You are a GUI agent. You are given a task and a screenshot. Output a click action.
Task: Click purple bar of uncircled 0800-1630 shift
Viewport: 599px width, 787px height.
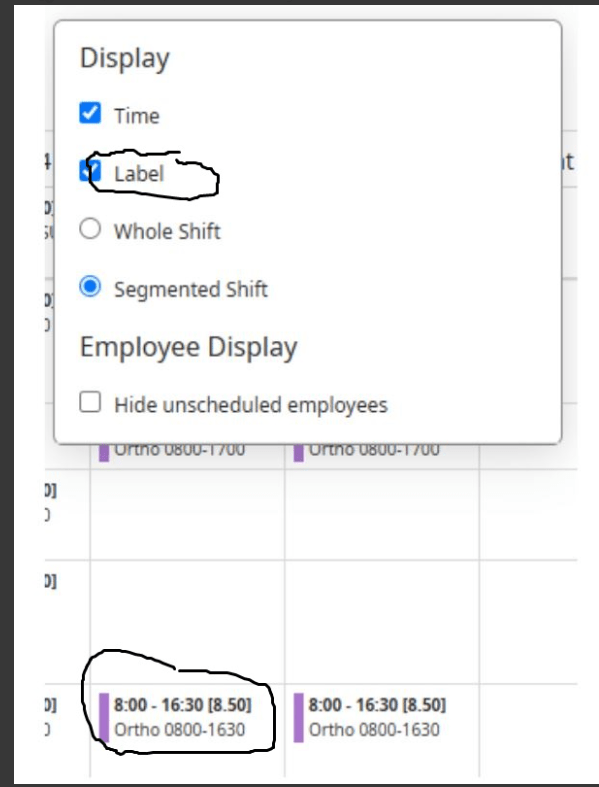299,718
